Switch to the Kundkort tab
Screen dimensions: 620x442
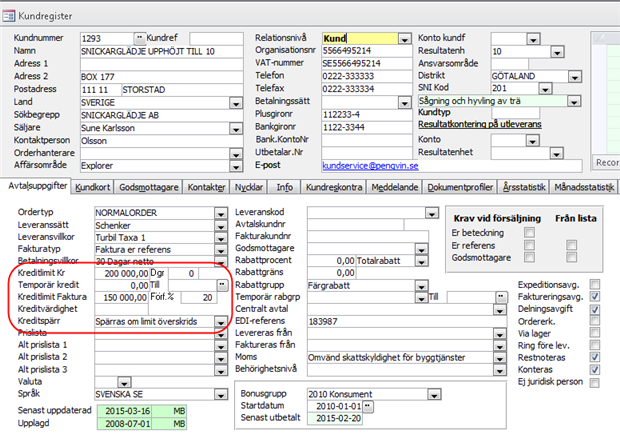click(92, 187)
